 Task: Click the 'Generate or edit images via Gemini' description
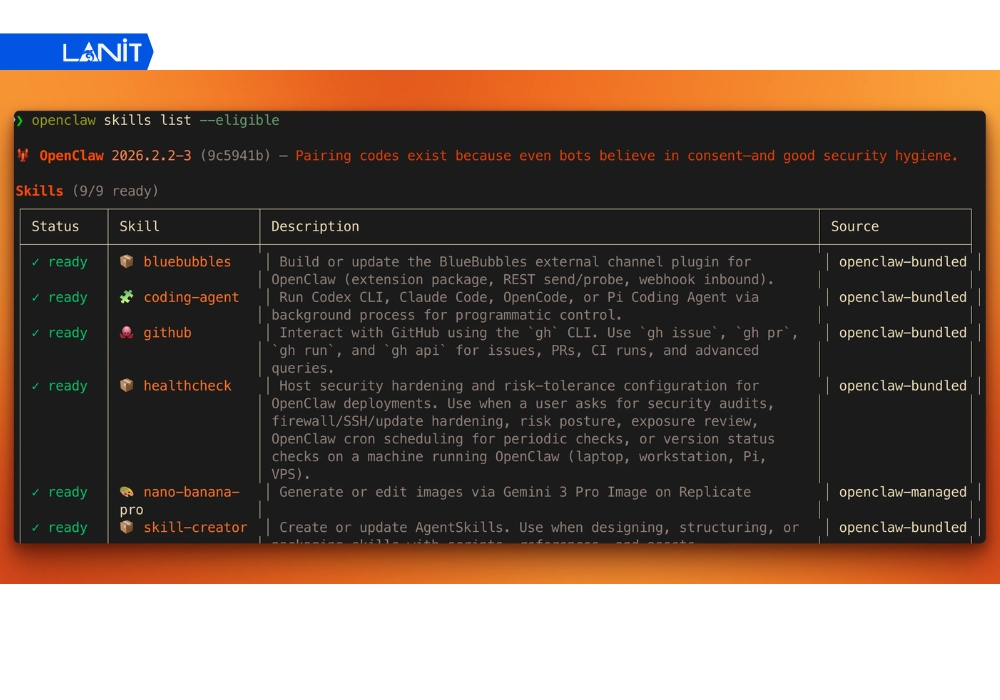point(515,492)
